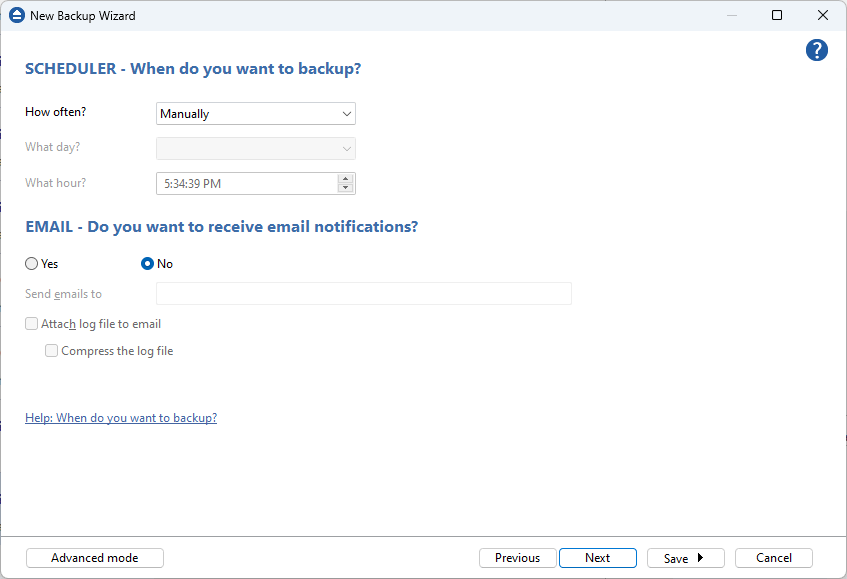Image resolution: width=847 pixels, height=579 pixels.
Task: Click the spinner down arrow for hour
Action: click(x=345, y=188)
